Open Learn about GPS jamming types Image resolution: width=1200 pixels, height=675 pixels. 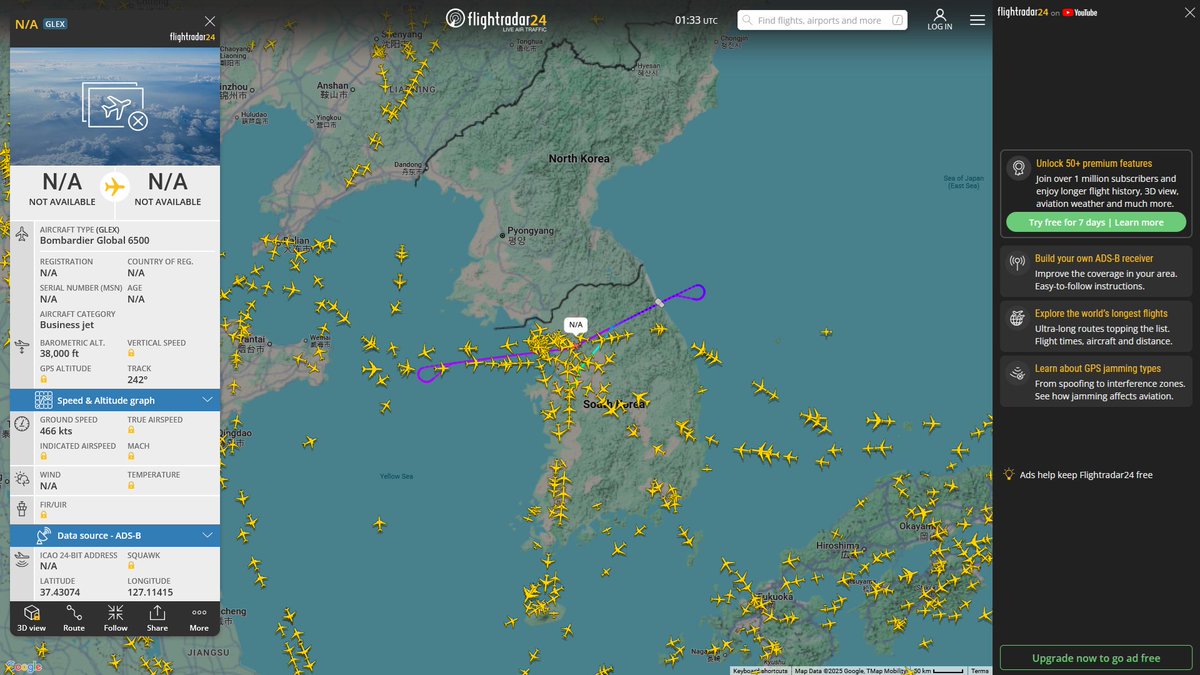1096,382
